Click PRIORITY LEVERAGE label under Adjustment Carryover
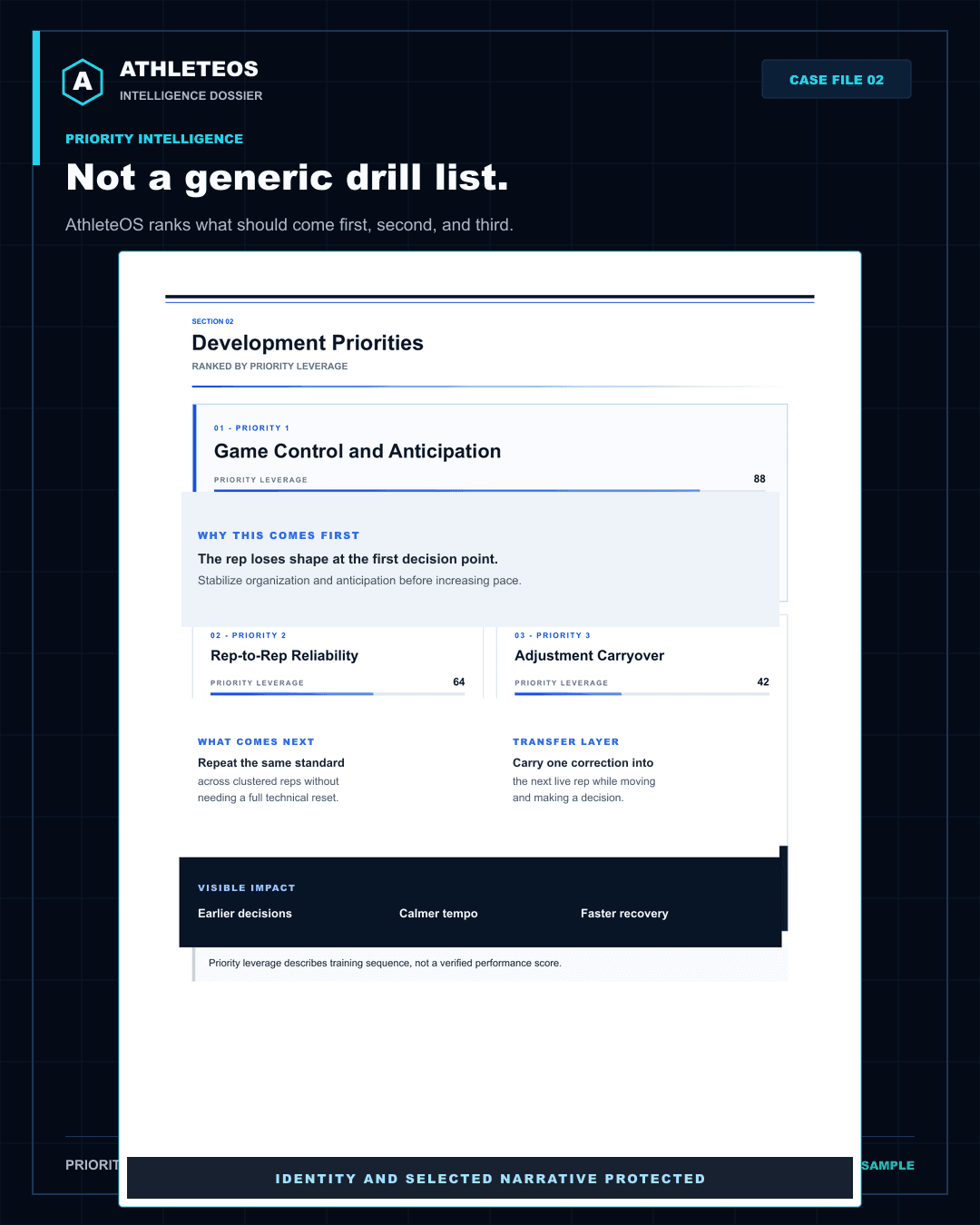Image resolution: width=980 pixels, height=1225 pixels. coord(561,683)
